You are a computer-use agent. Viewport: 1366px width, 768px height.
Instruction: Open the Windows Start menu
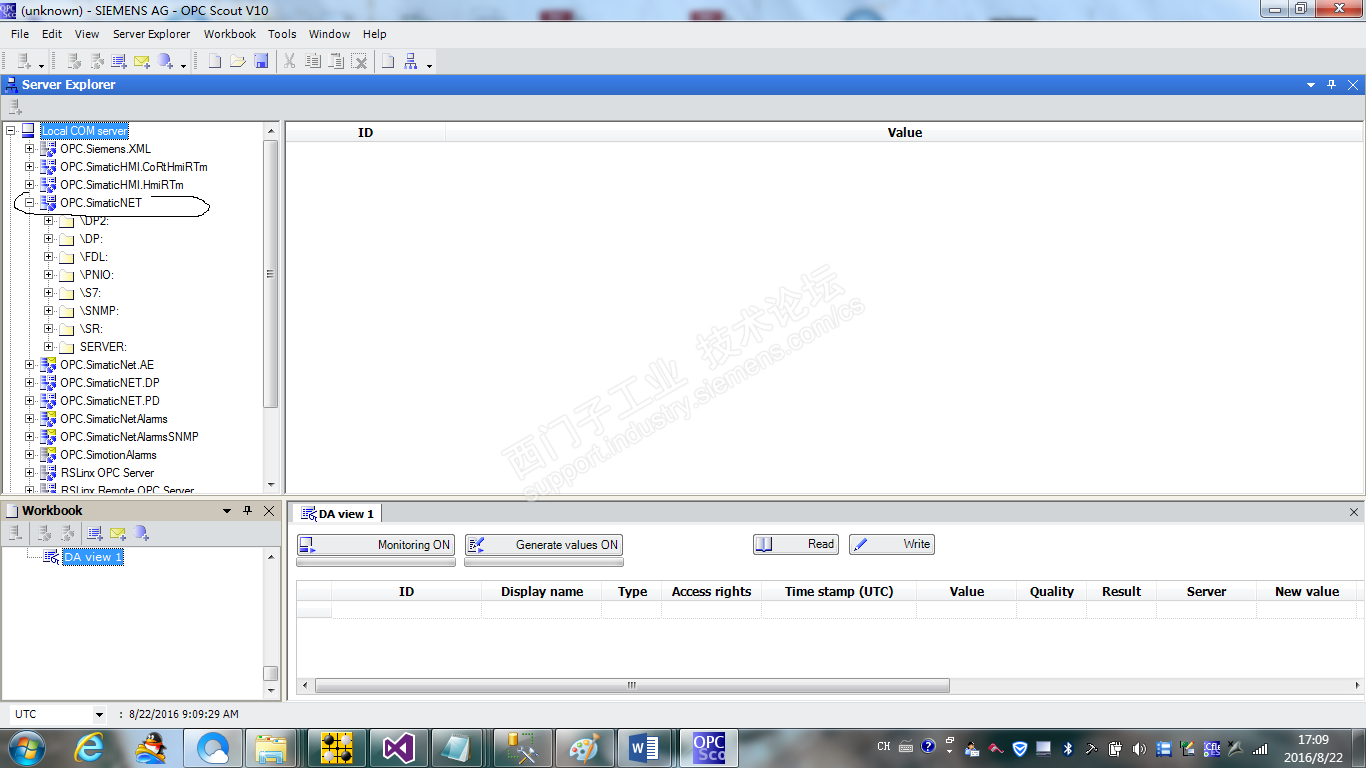click(x=26, y=748)
